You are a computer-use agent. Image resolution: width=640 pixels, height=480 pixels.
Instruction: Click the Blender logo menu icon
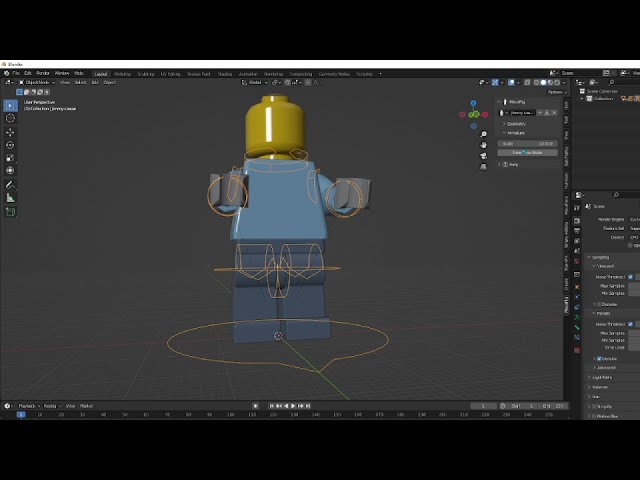[7, 73]
